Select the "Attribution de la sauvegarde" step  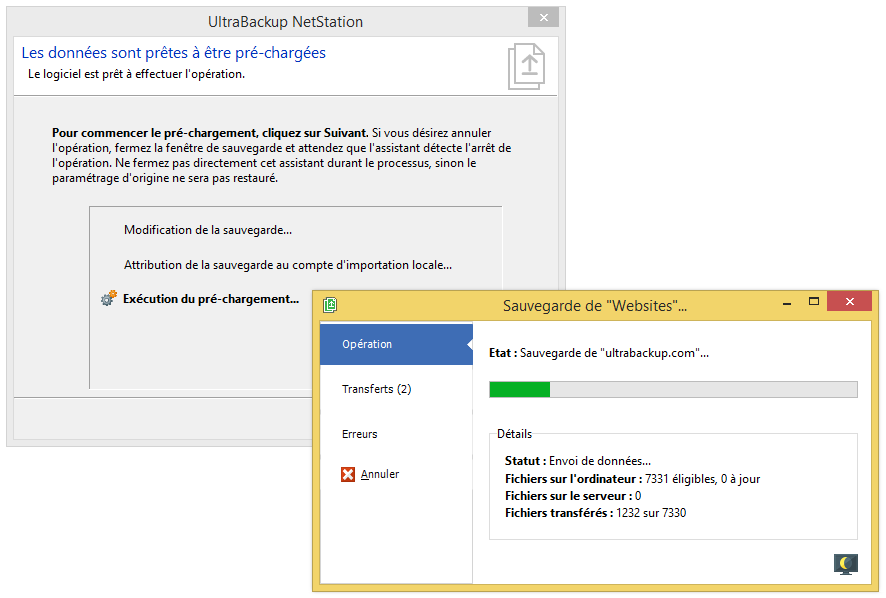point(288,265)
